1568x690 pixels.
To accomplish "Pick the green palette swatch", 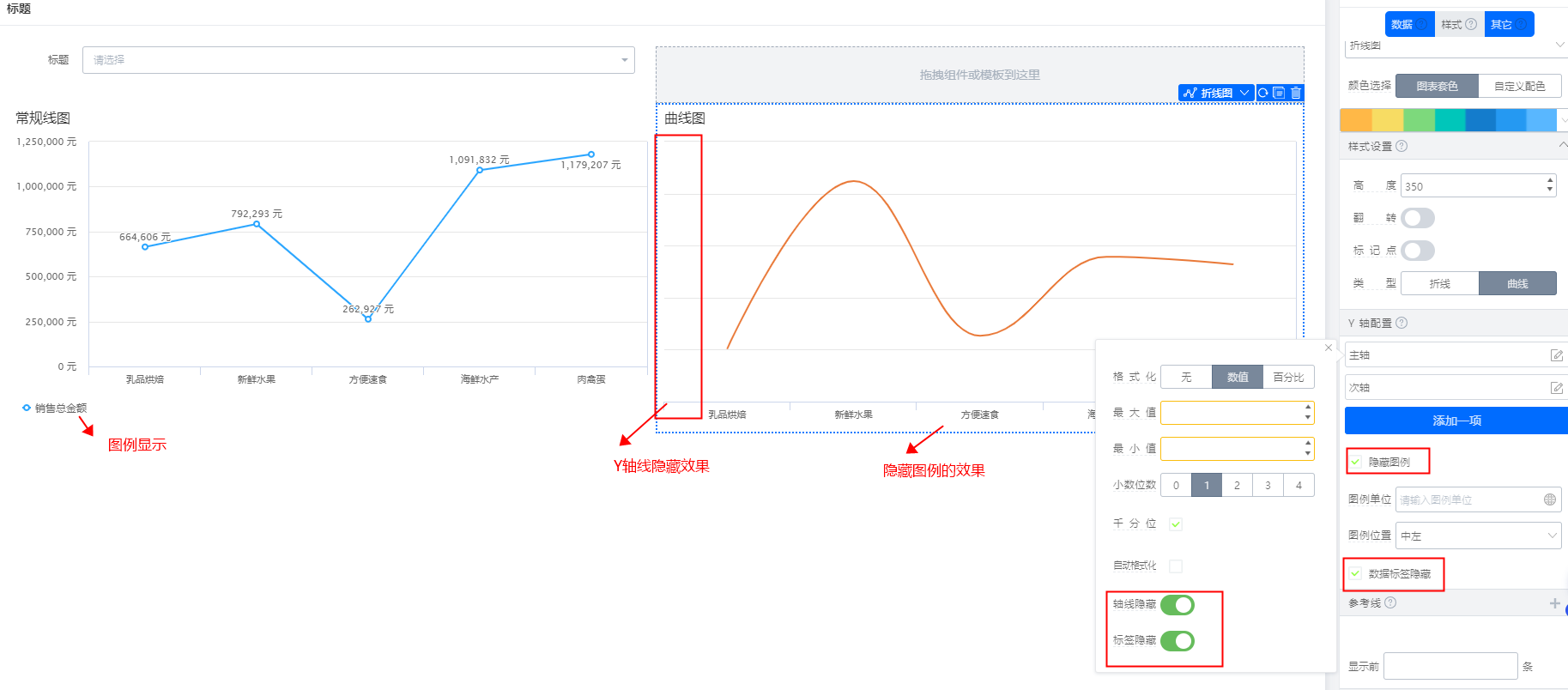I will [x=1419, y=120].
